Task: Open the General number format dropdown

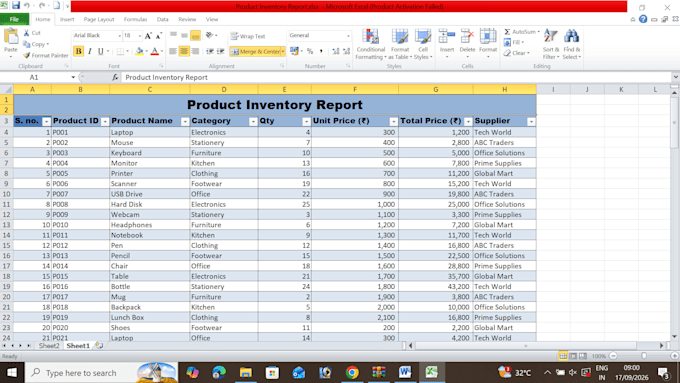Action: [x=348, y=36]
